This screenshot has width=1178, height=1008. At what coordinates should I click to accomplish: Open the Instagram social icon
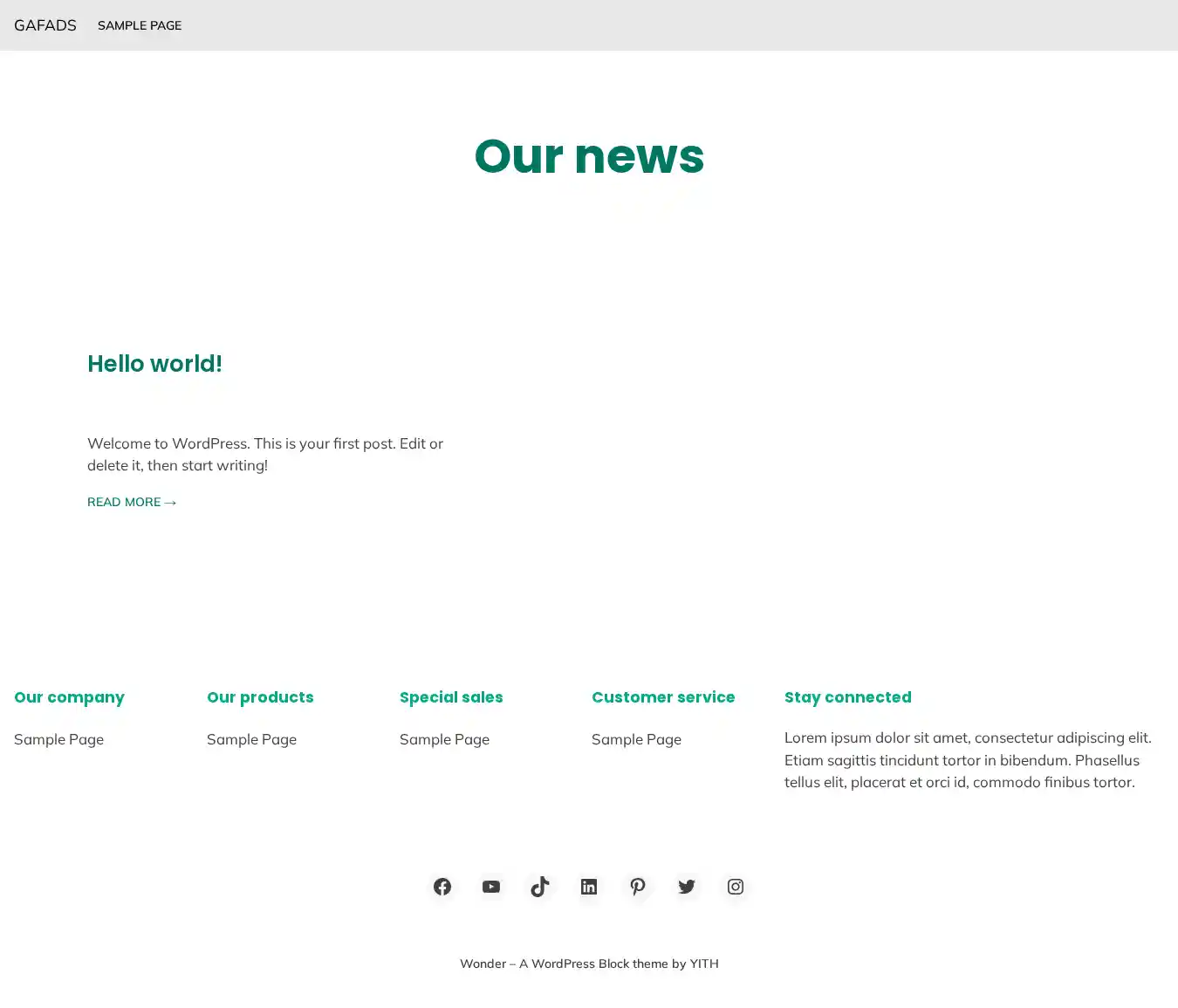coord(736,887)
